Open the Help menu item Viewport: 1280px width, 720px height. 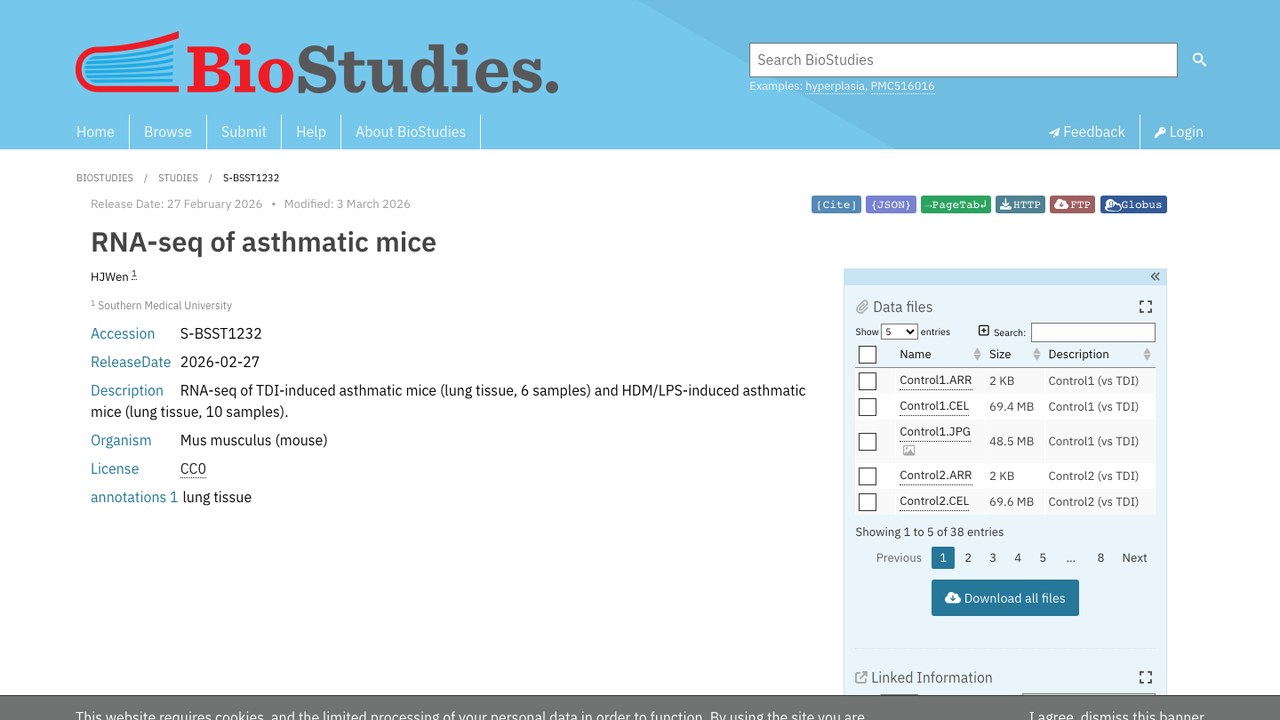311,132
